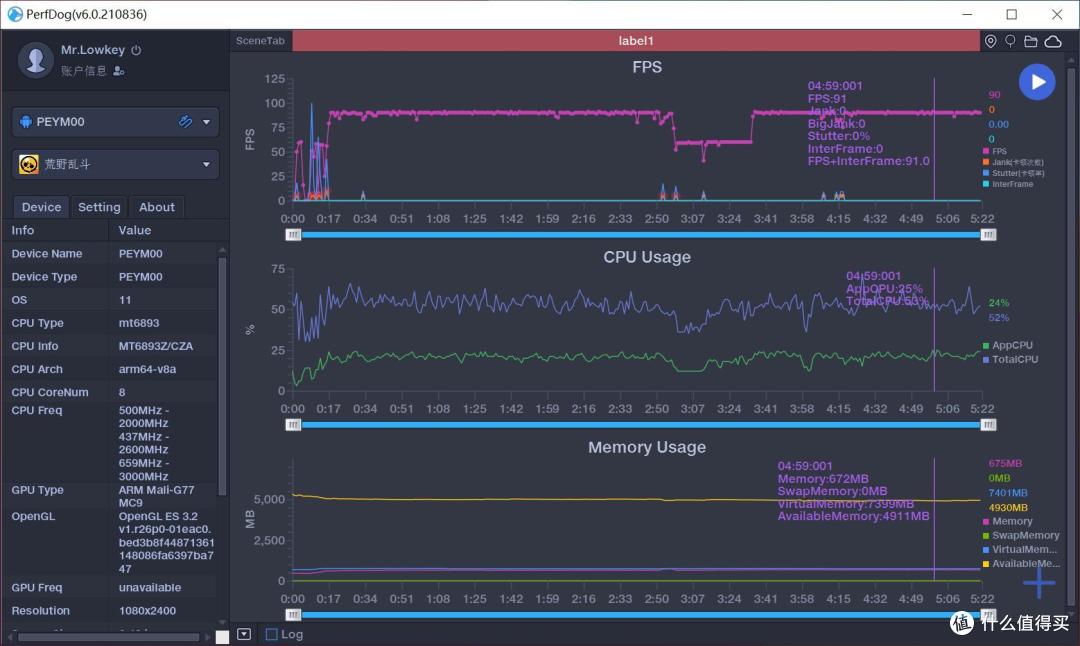Image resolution: width=1080 pixels, height=646 pixels.
Task: Toggle the FPS legend entry
Action: pyautogui.click(x=995, y=151)
